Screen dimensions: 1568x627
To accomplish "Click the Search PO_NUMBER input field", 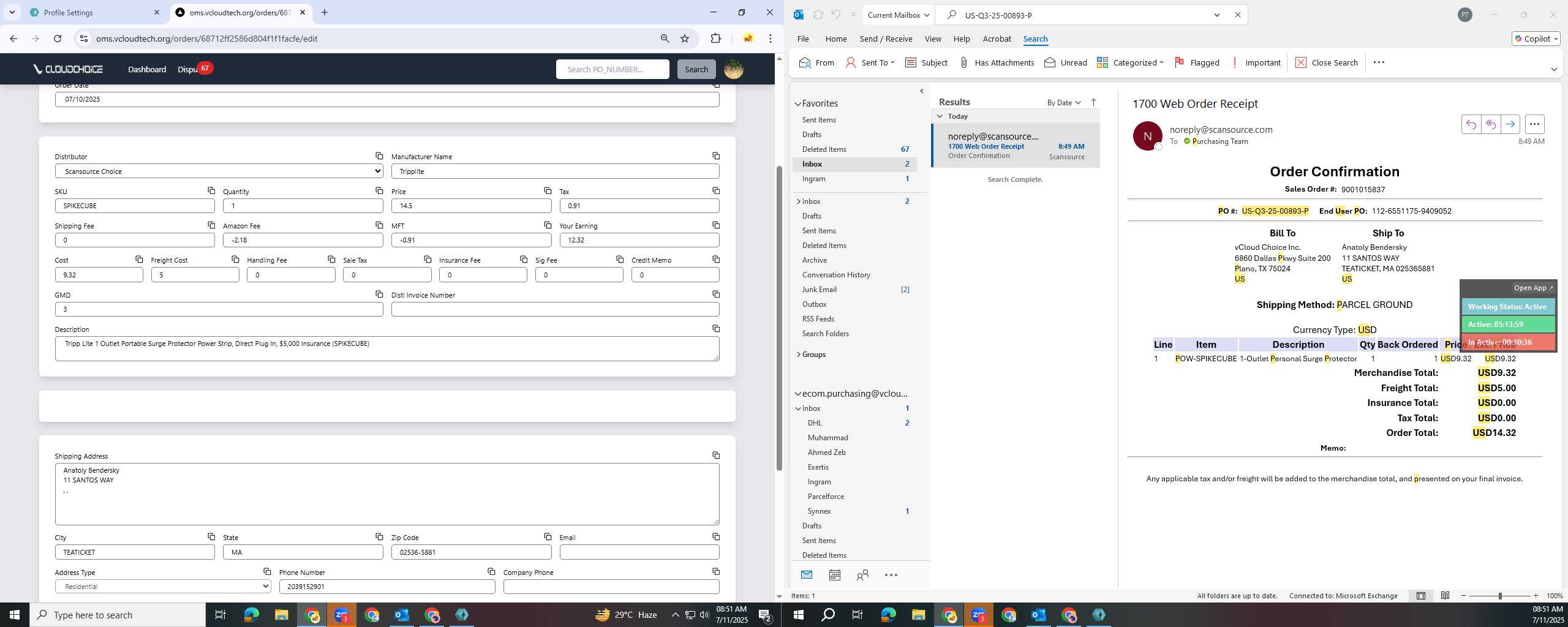I will pyautogui.click(x=612, y=69).
